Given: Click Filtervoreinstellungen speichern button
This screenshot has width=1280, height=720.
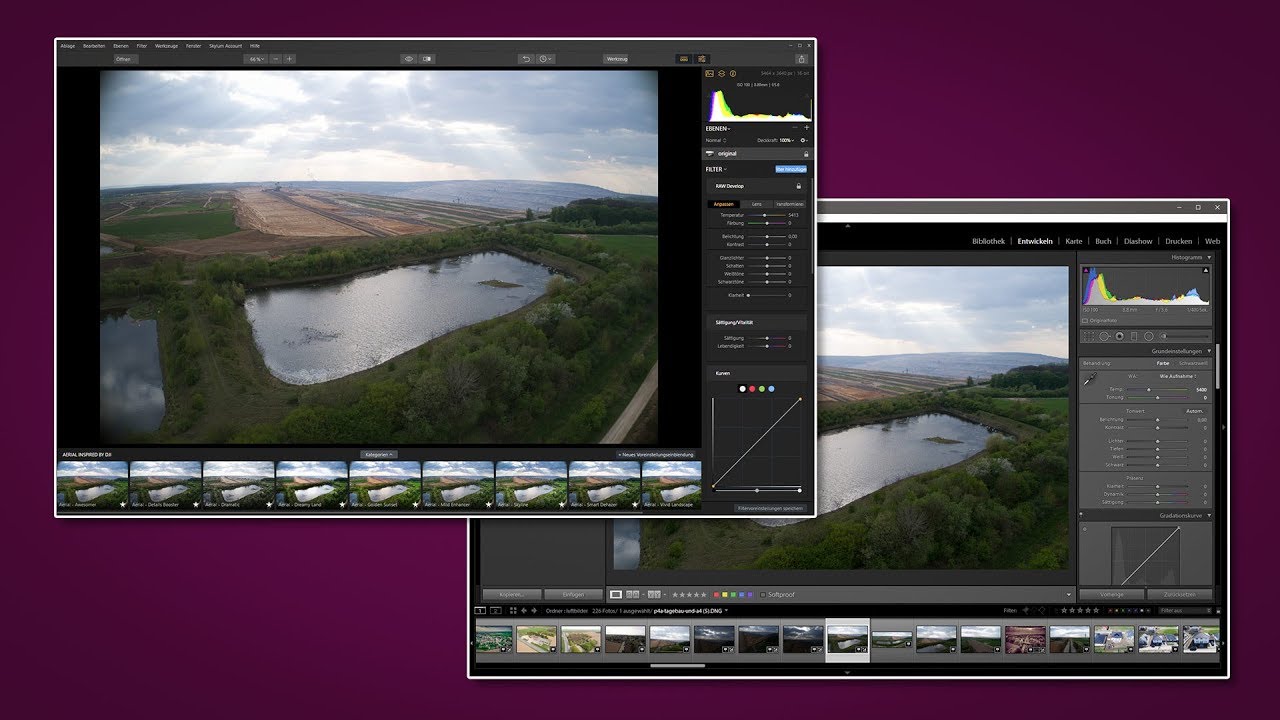Looking at the screenshot, I should [x=770, y=508].
